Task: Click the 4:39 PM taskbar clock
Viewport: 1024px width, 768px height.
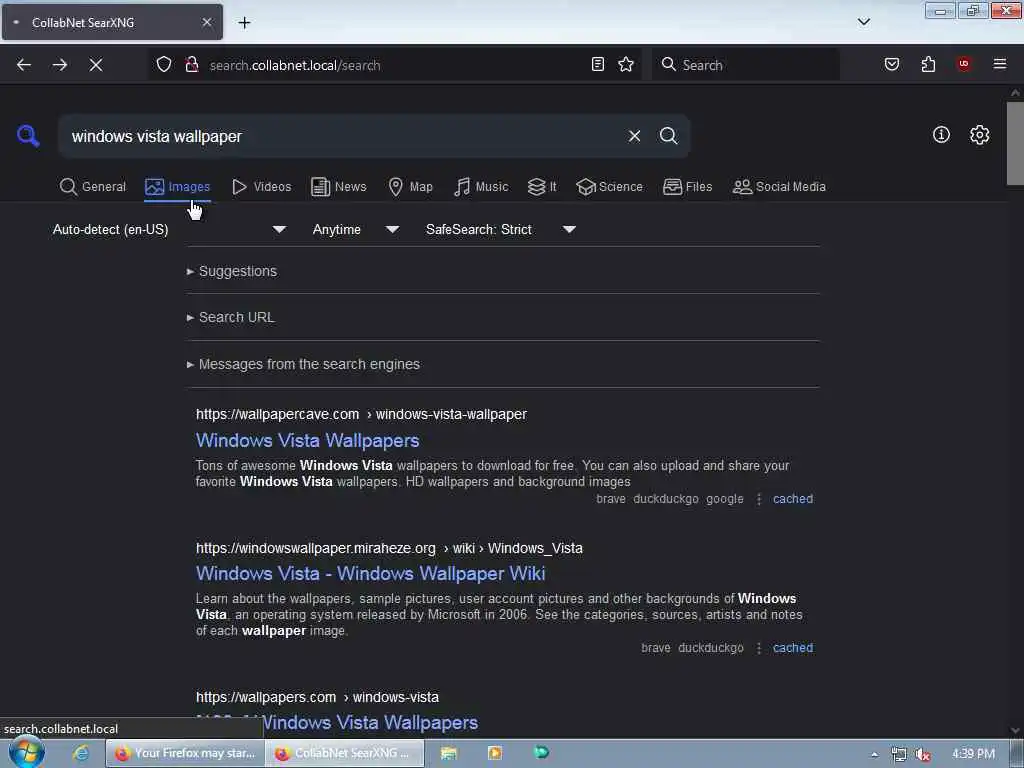Action: 973,754
